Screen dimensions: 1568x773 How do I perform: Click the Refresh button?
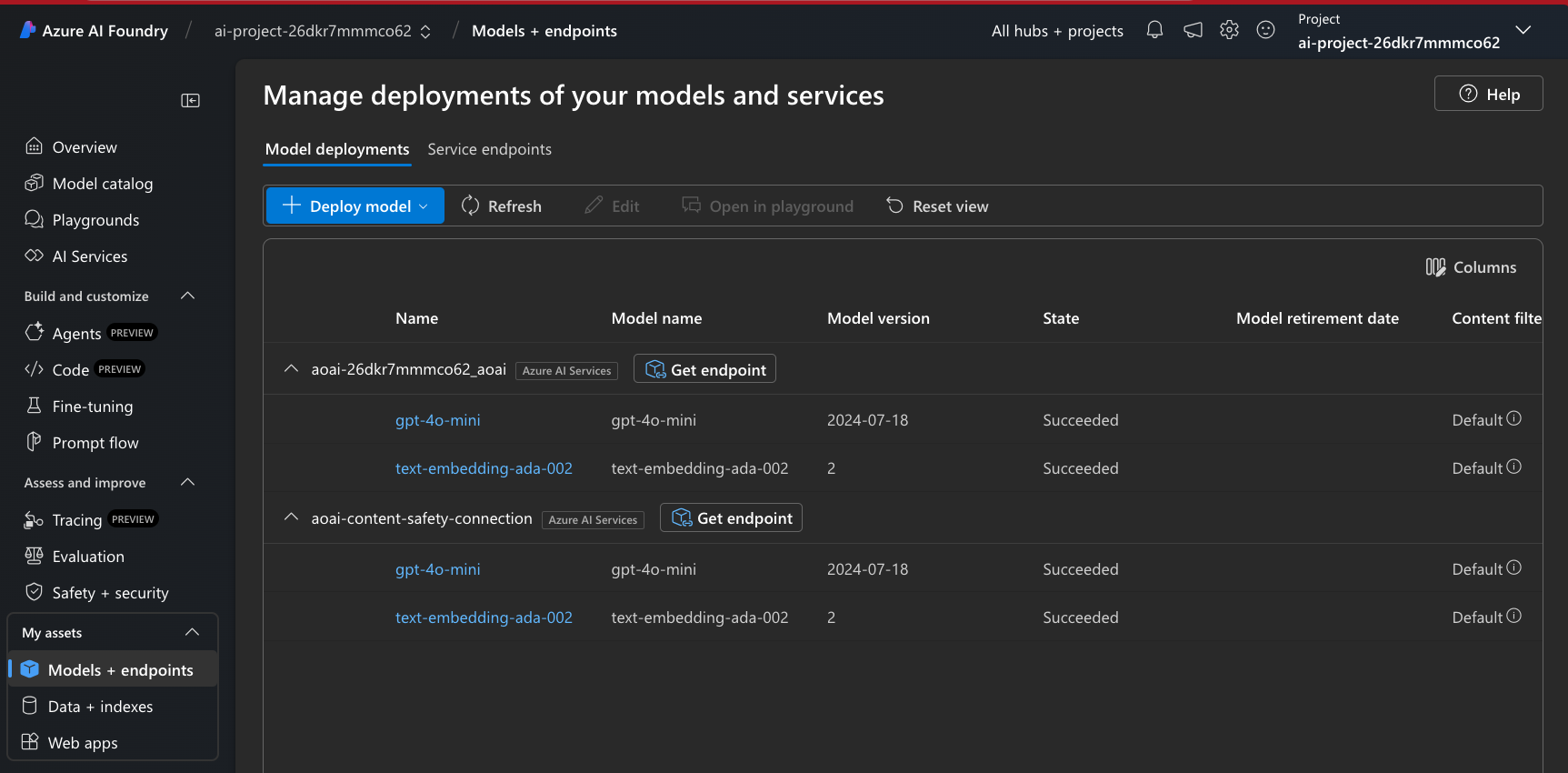(502, 206)
